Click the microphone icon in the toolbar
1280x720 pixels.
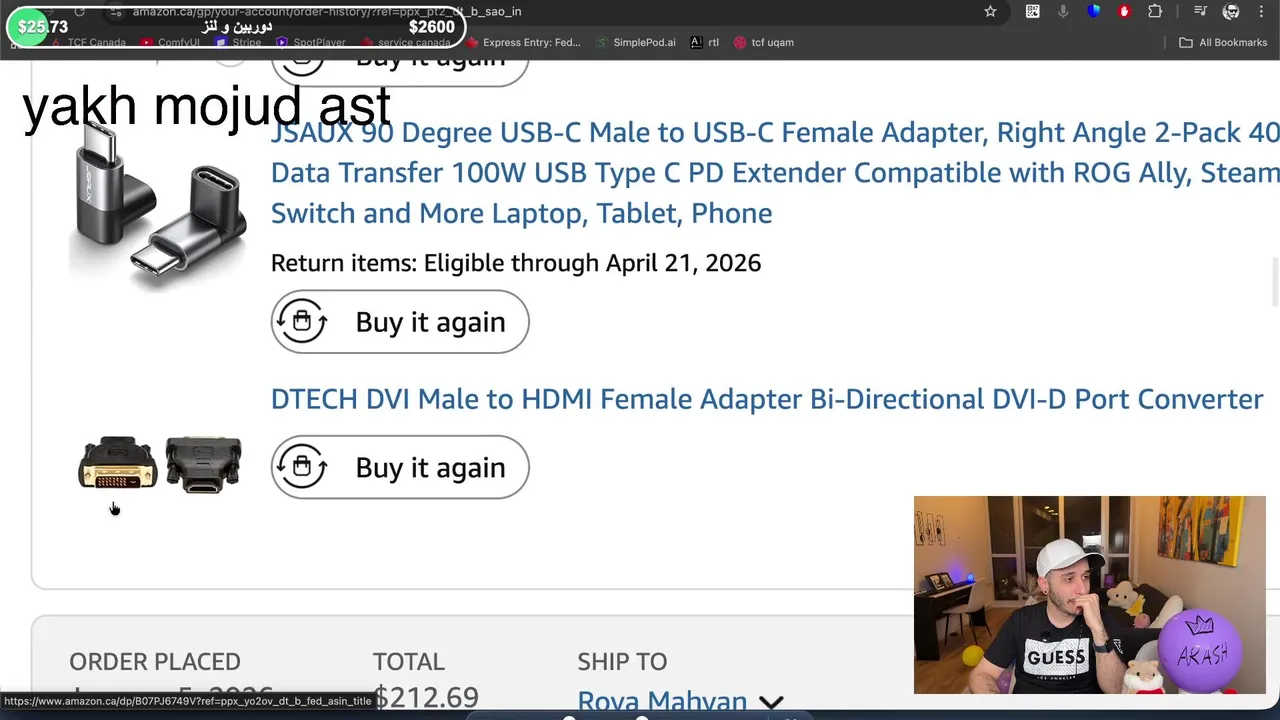pyautogui.click(x=1063, y=12)
